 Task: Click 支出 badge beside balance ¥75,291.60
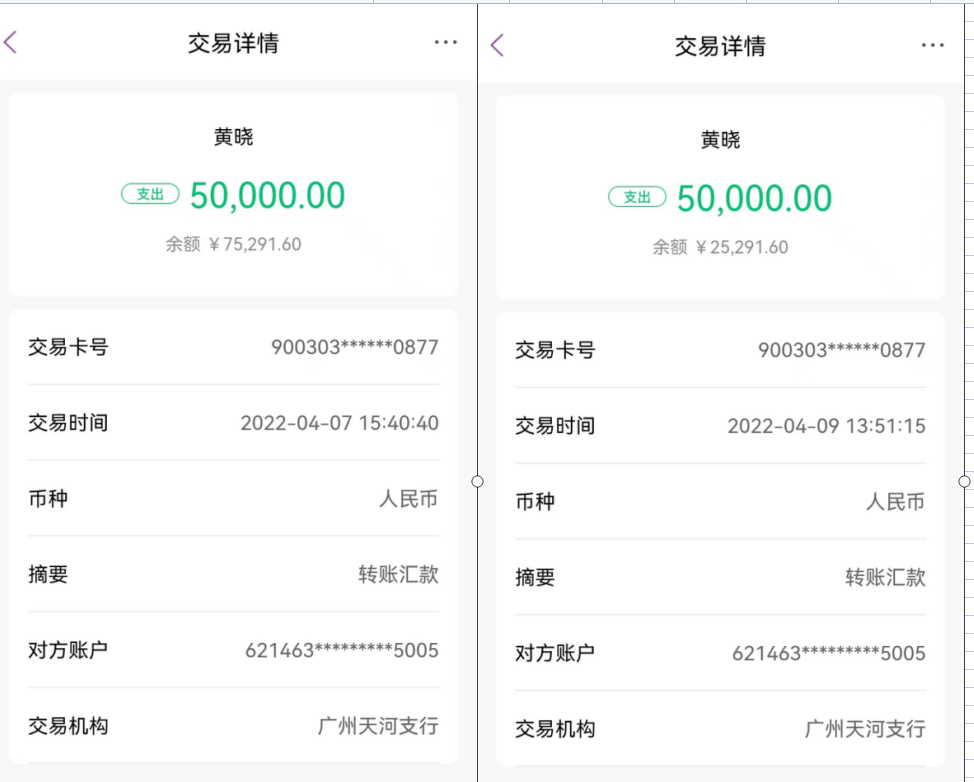coord(150,194)
